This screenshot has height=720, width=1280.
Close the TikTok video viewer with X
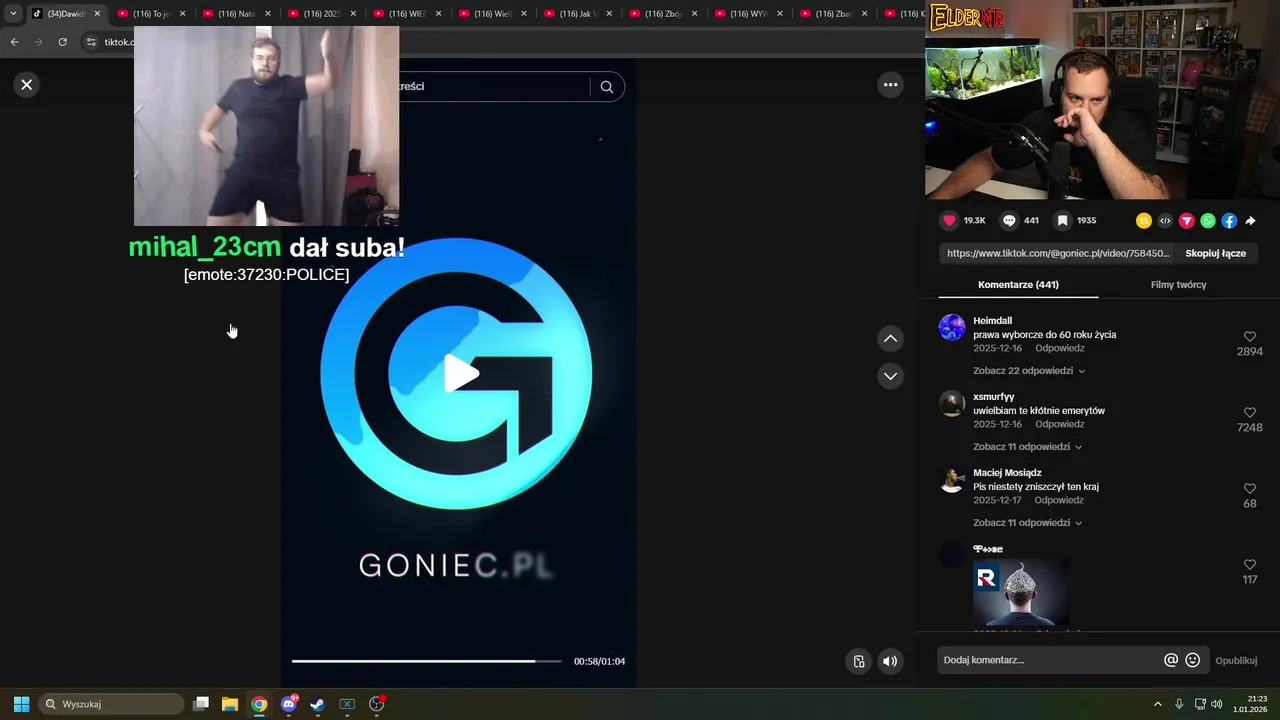pos(27,85)
